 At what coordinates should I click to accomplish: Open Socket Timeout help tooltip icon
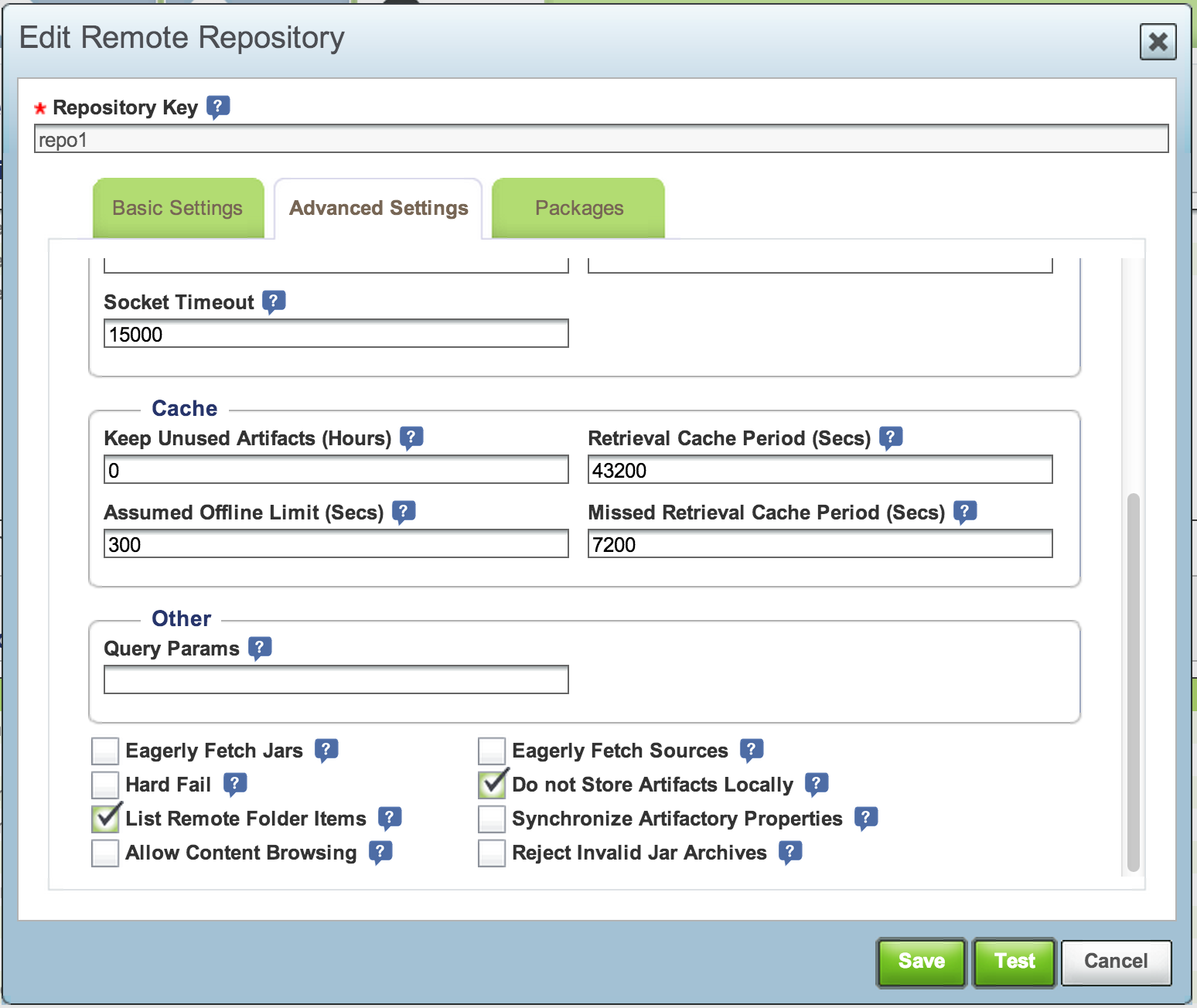[274, 301]
